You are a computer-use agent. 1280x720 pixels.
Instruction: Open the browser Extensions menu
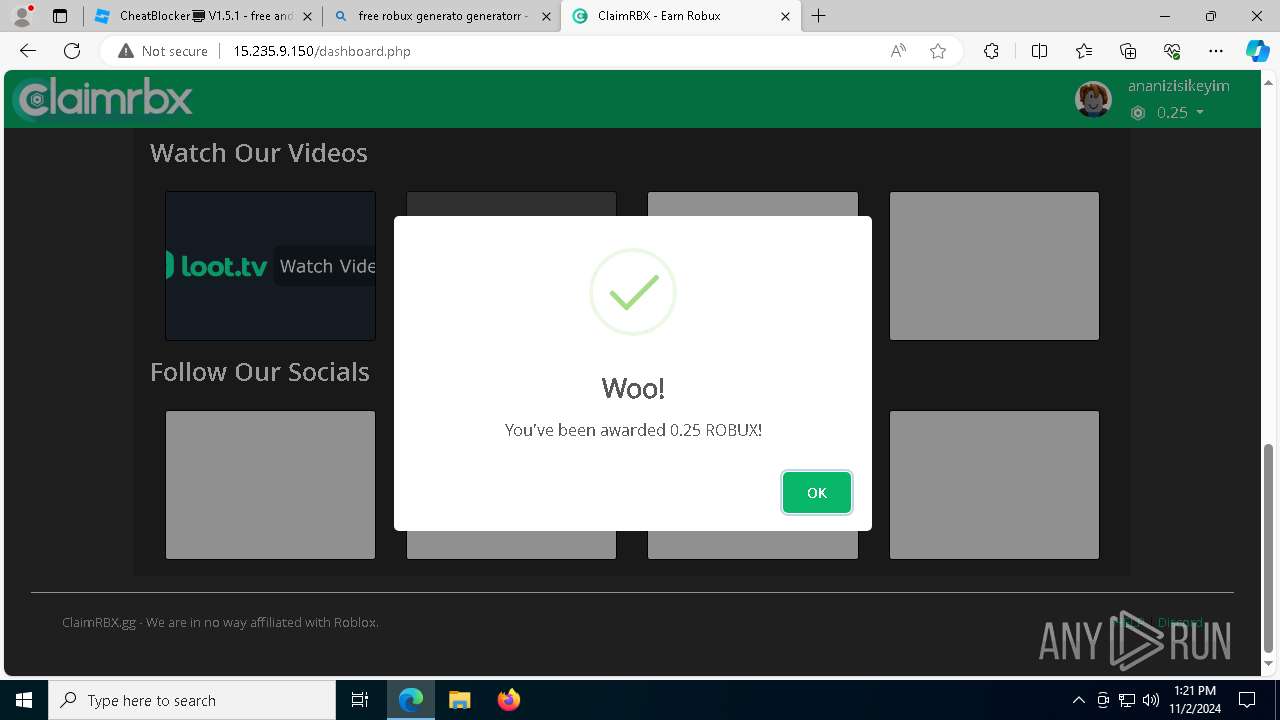pyautogui.click(x=991, y=51)
